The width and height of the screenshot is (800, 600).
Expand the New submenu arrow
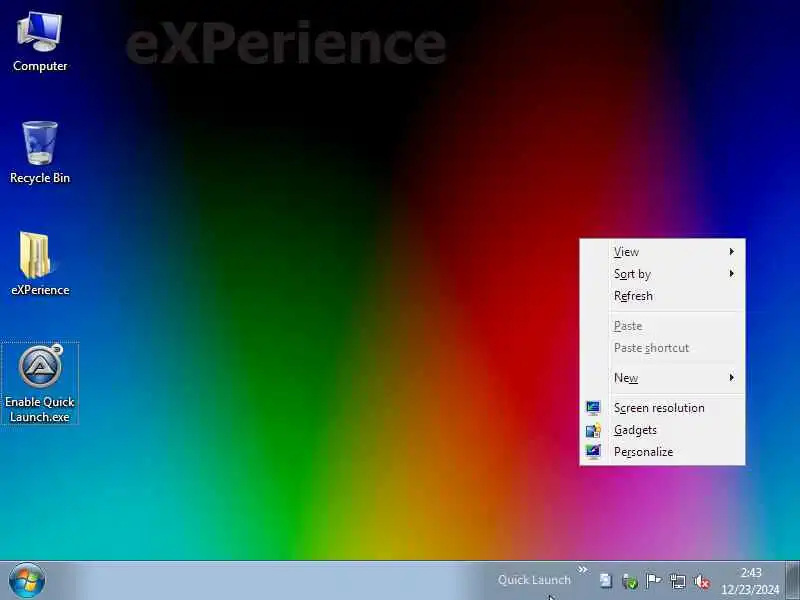pos(732,378)
